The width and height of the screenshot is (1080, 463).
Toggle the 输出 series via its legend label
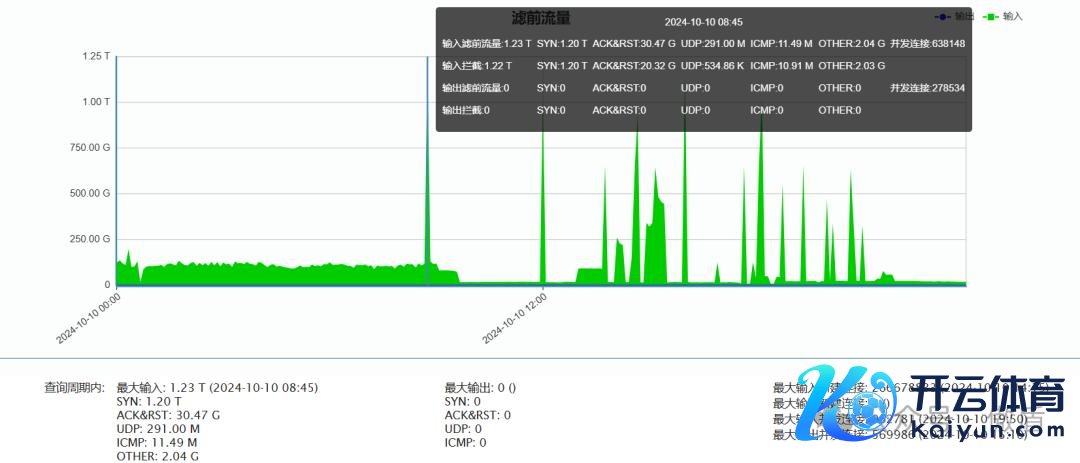pos(964,17)
